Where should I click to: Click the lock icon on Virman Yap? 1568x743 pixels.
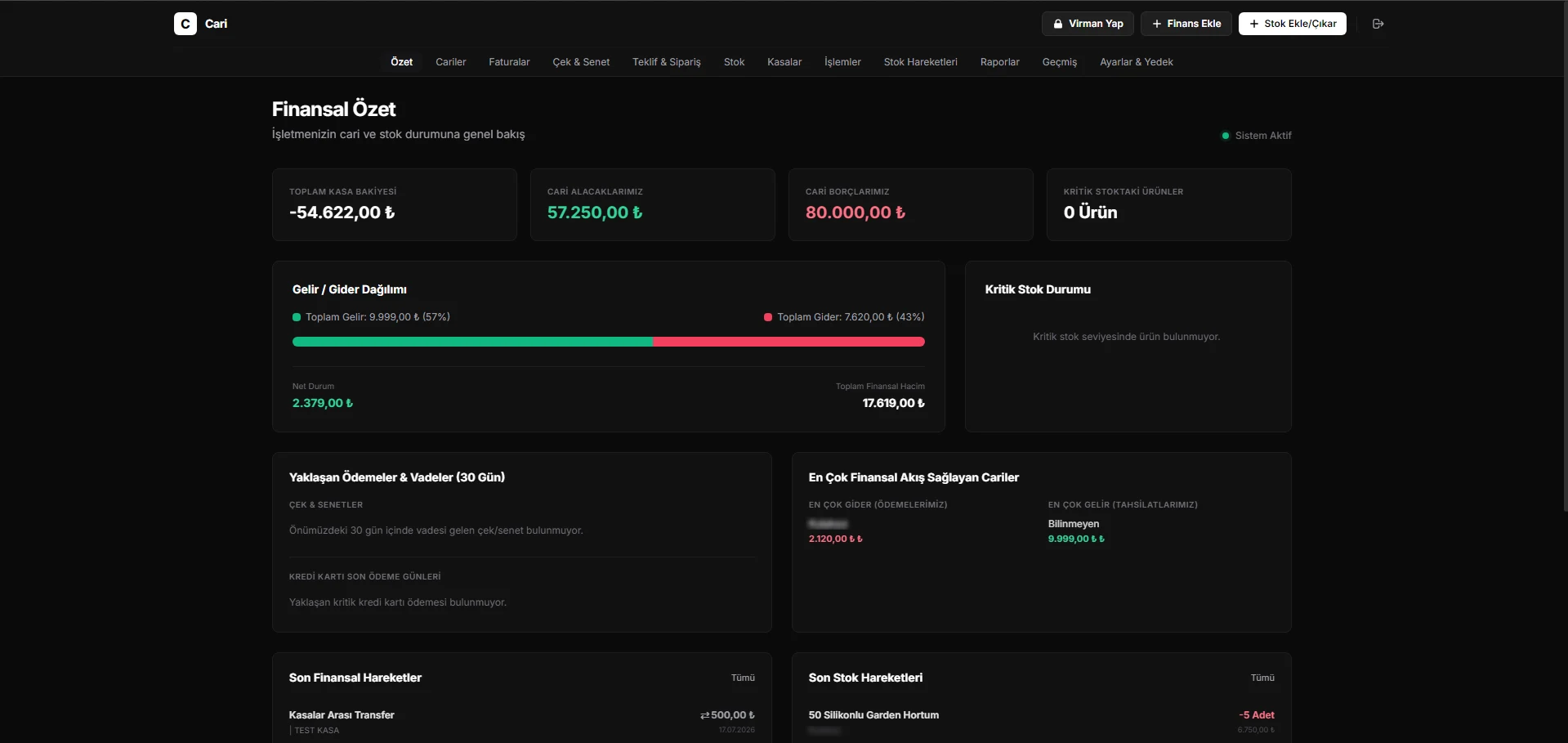pos(1057,24)
